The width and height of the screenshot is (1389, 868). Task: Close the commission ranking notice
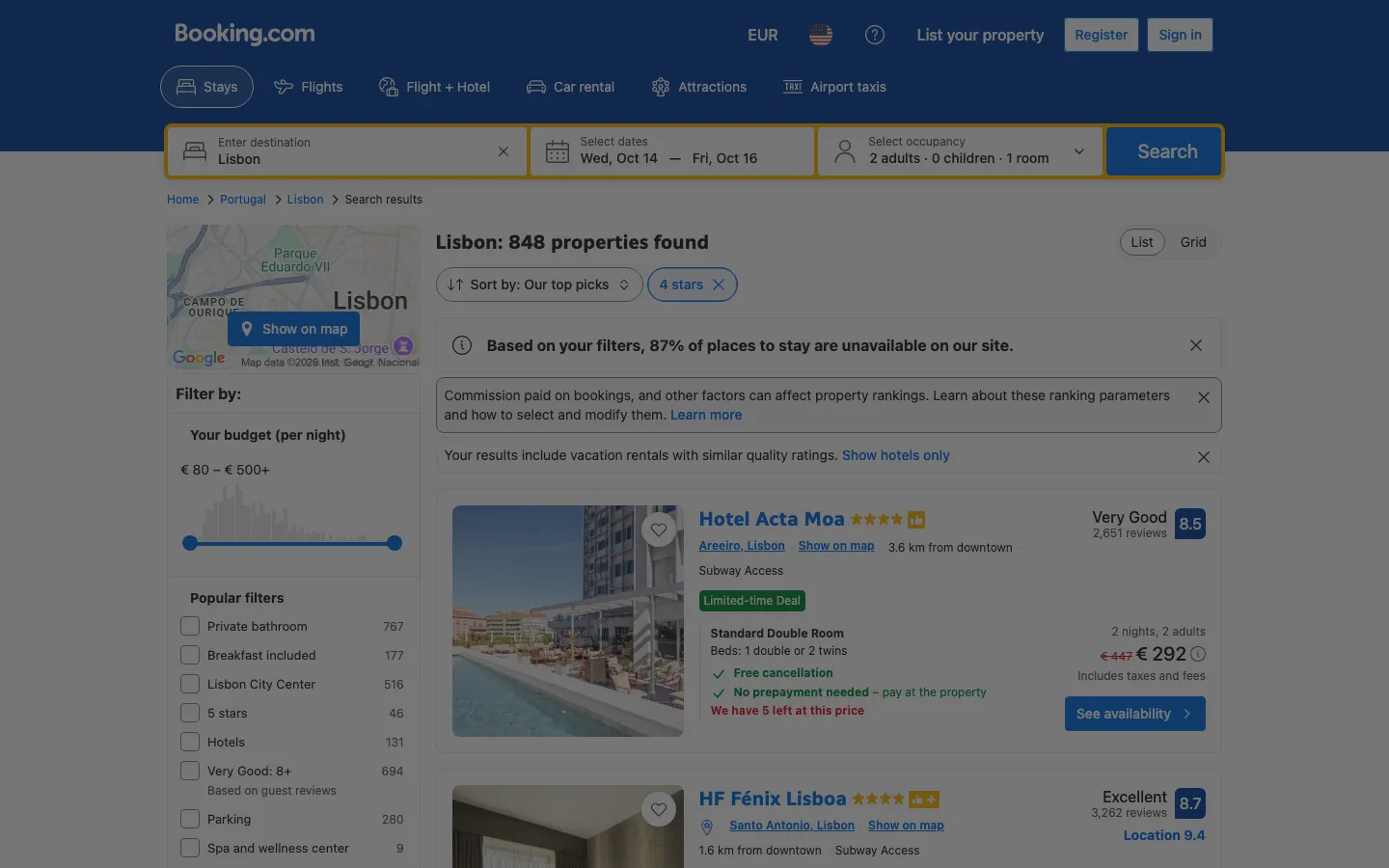click(1204, 397)
